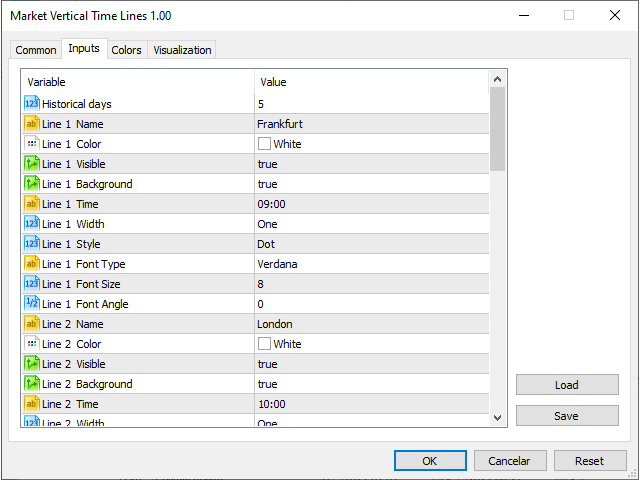This screenshot has height=480, width=640.
Task: Select the Line 2 Background value true
Action: [x=268, y=384]
